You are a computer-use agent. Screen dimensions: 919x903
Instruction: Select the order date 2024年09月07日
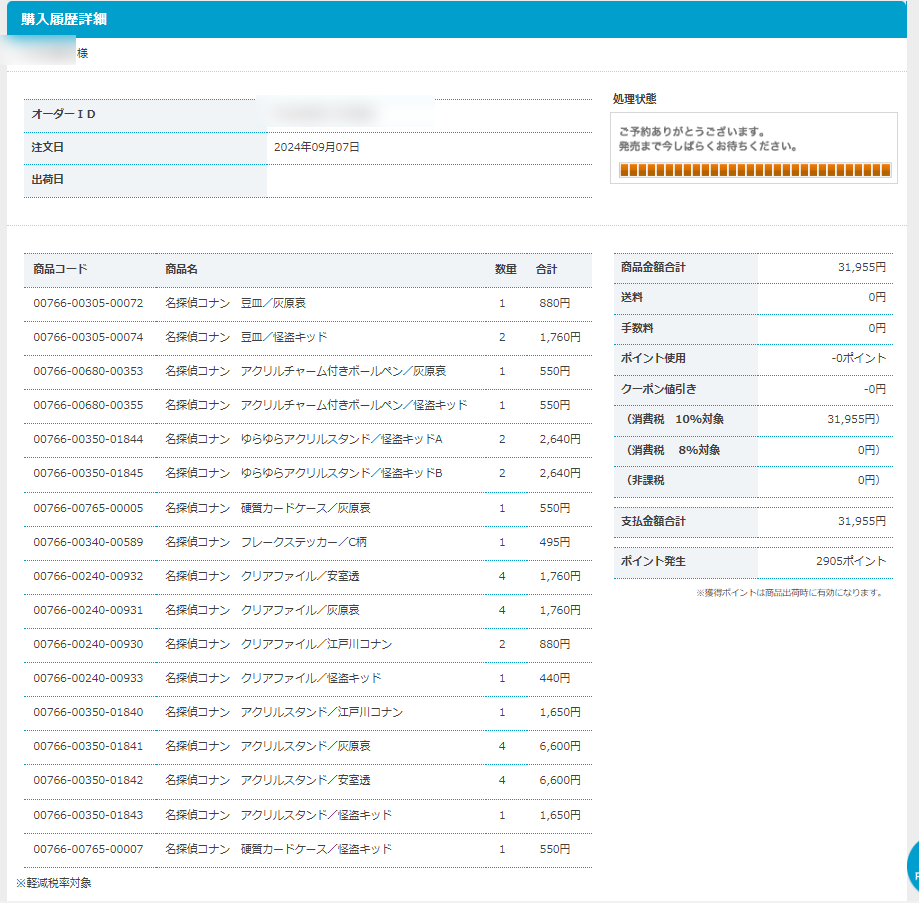tap(316, 147)
